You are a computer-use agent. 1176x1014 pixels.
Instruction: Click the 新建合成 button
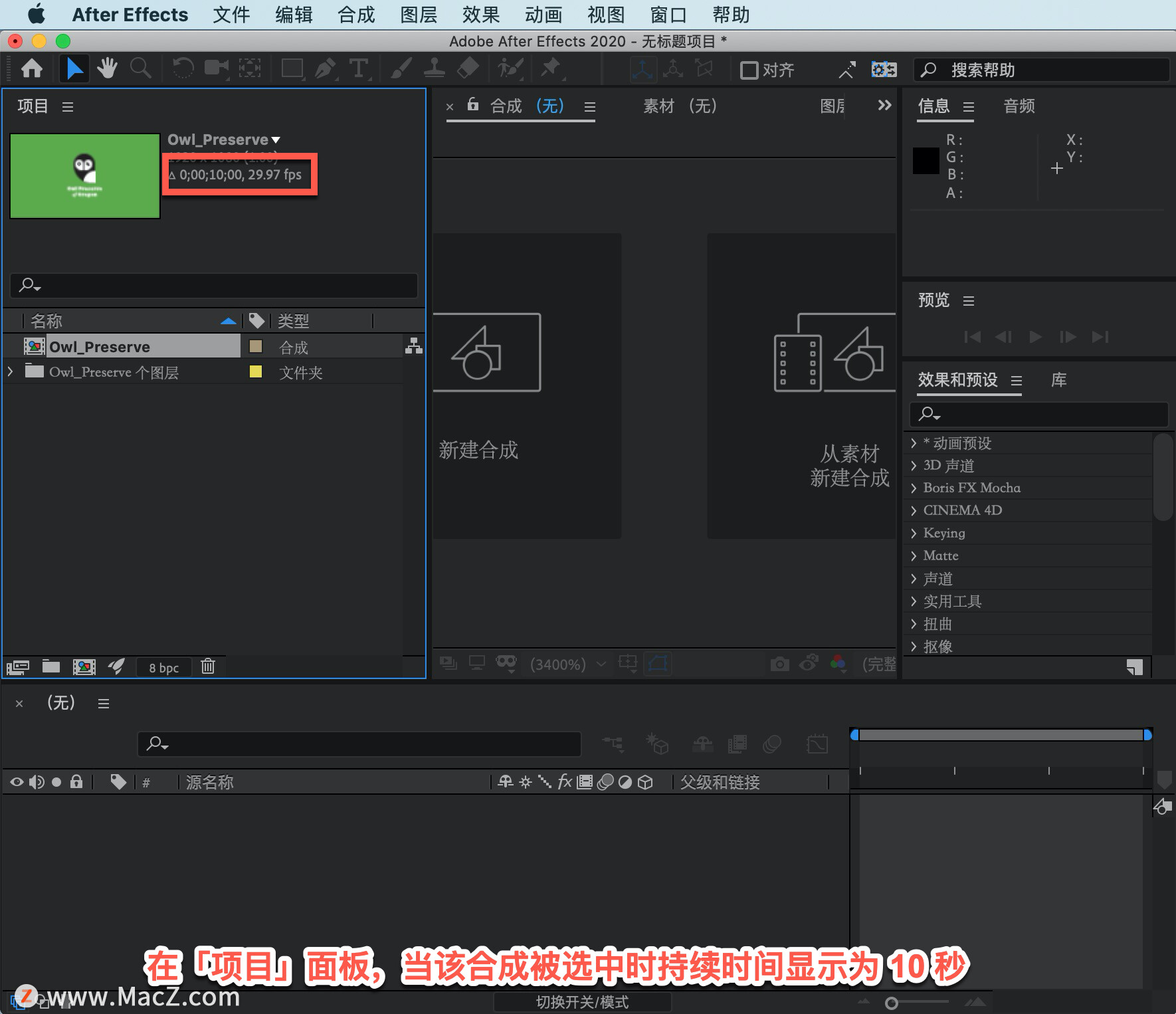pos(528,385)
